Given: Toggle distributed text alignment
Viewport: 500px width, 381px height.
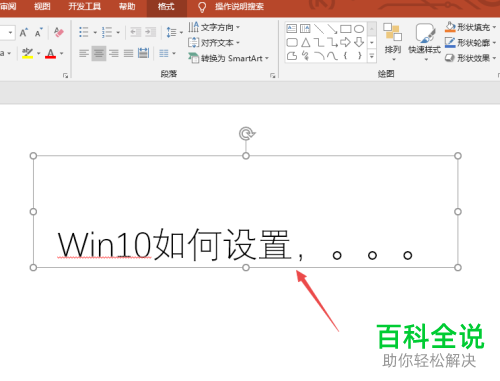Looking at the screenshot, I should tap(143, 53).
